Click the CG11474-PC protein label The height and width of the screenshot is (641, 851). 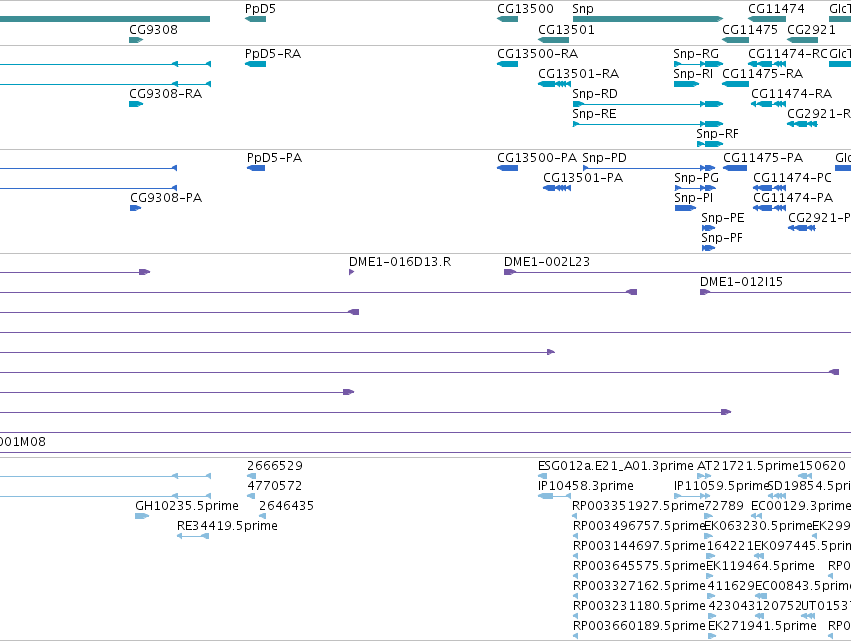pos(792,178)
